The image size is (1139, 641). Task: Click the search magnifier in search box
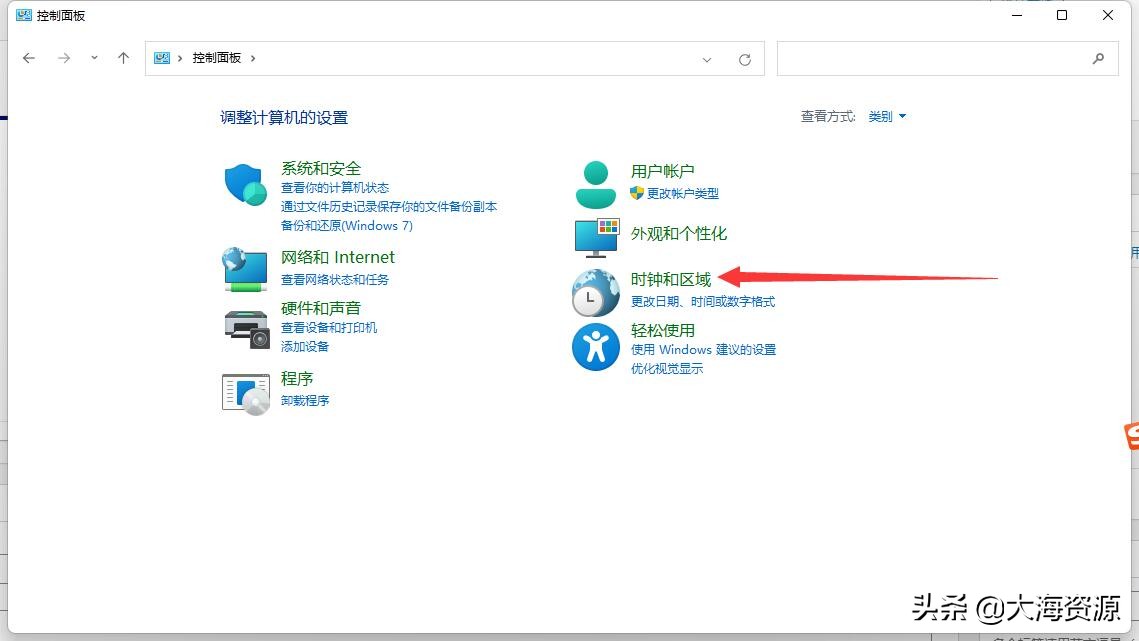coord(1098,59)
